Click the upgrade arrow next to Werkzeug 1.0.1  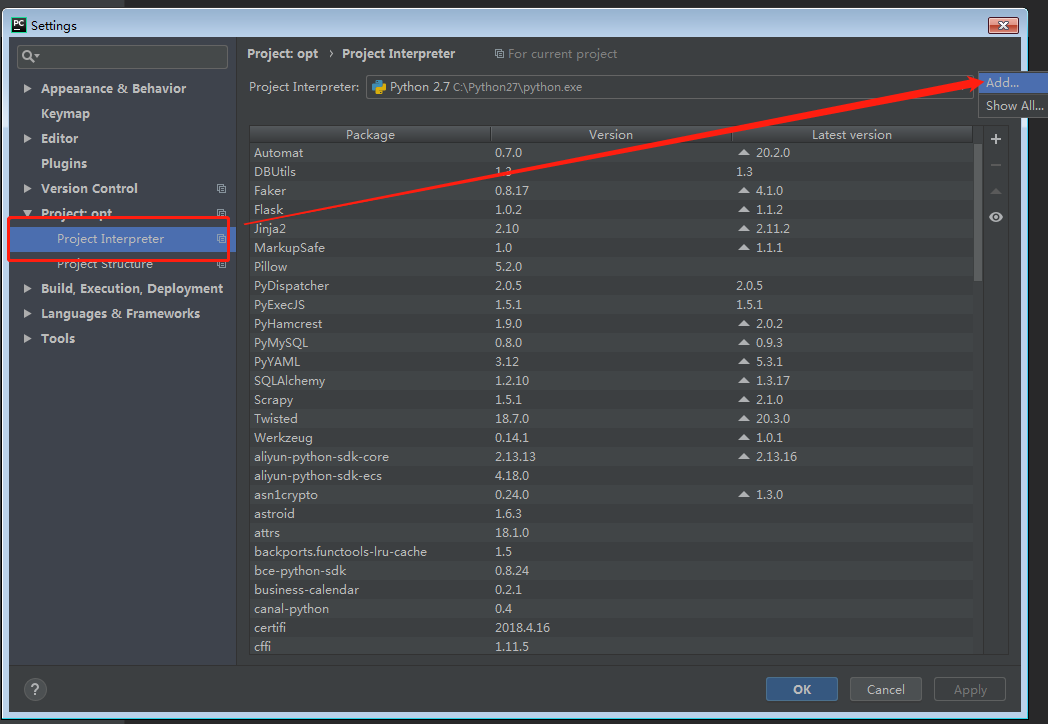pyautogui.click(x=744, y=437)
